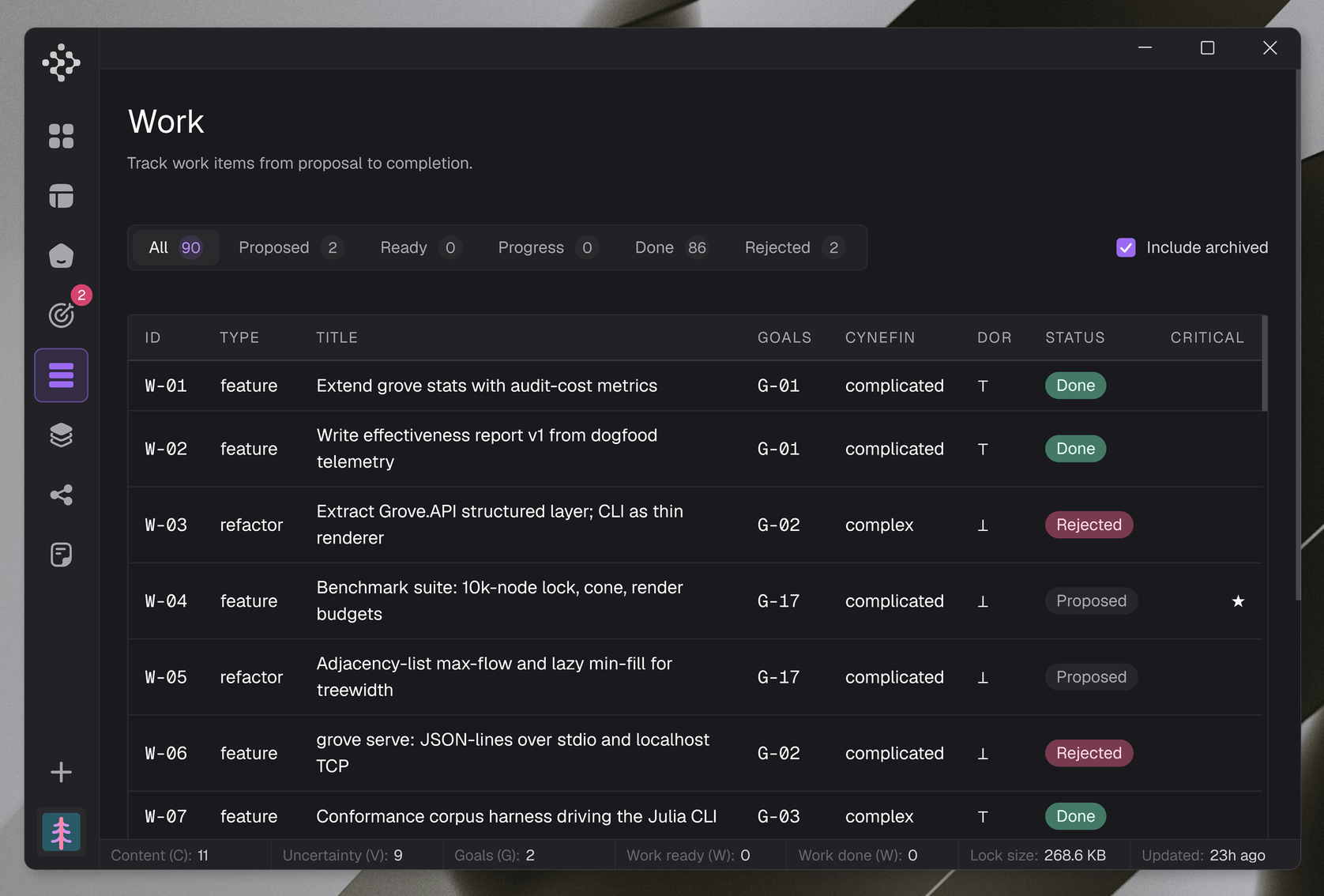The width and height of the screenshot is (1324, 896).
Task: Open the share graph icon in sidebar
Action: pos(61,495)
